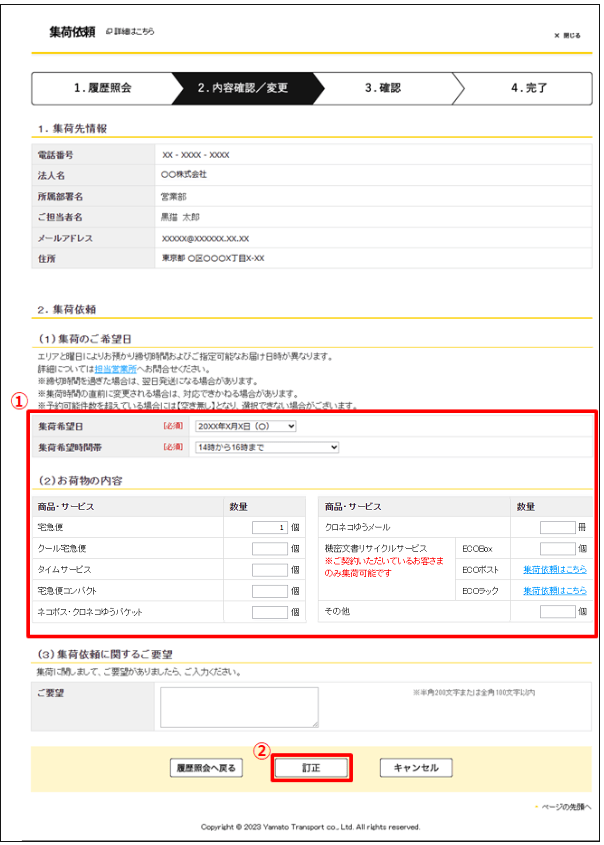Go to step 1. 履歴照会
604x845 pixels.
pos(102,88)
